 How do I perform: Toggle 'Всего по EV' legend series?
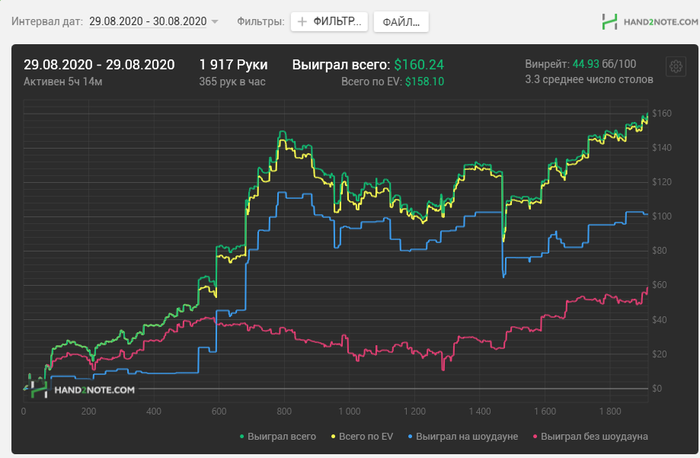click(362, 436)
